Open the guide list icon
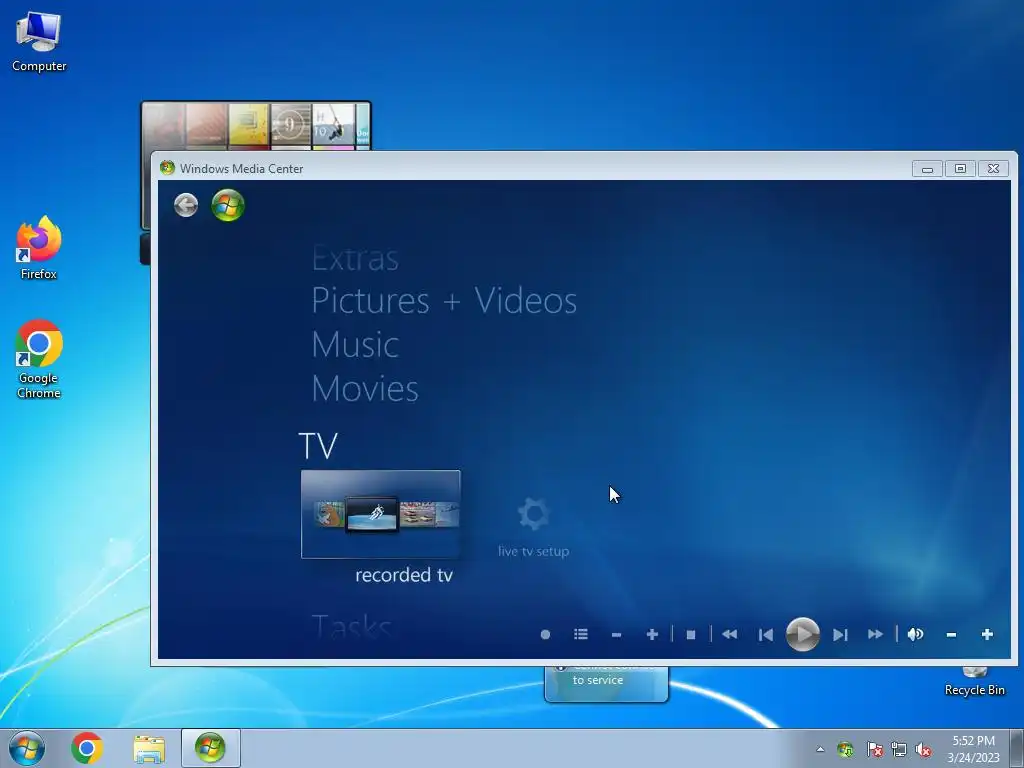 click(x=581, y=634)
